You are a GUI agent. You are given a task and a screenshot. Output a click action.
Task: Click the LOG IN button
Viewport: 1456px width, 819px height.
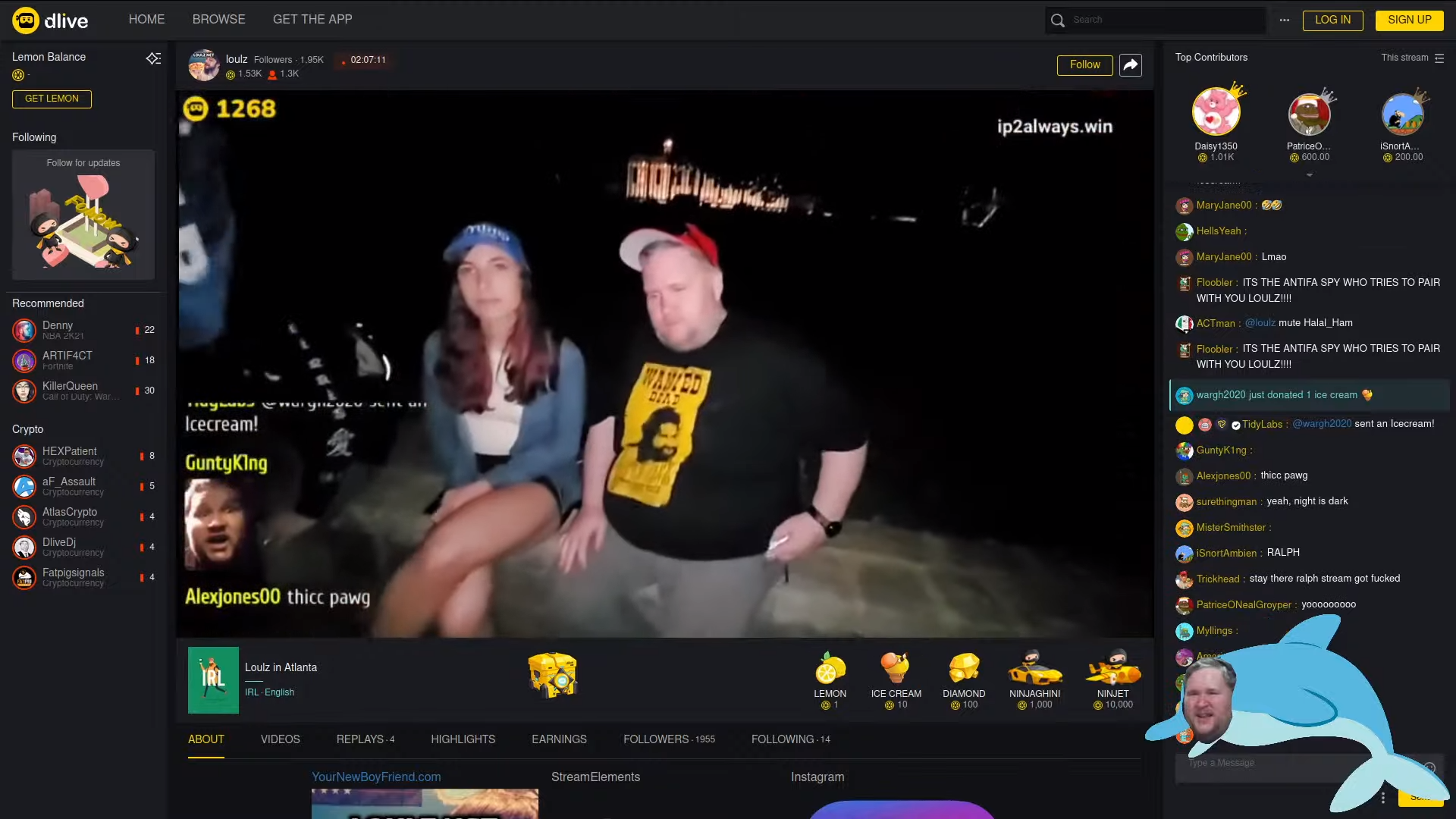coord(1332,20)
